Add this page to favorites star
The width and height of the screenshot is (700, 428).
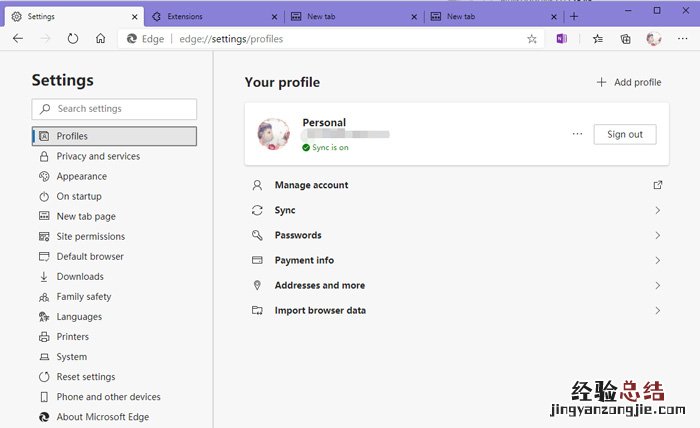coord(532,39)
